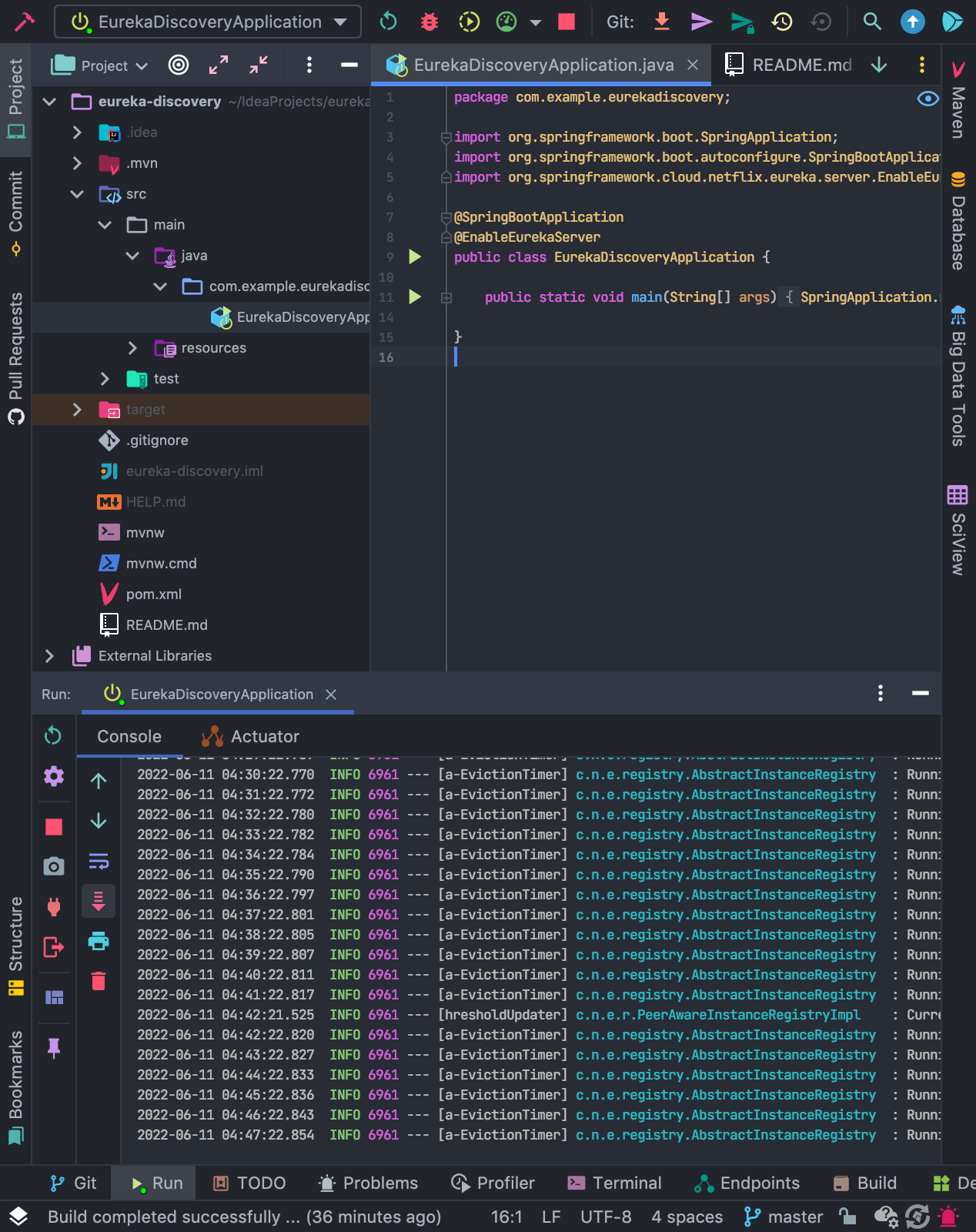Toggle the SciView tool window

coord(958,531)
